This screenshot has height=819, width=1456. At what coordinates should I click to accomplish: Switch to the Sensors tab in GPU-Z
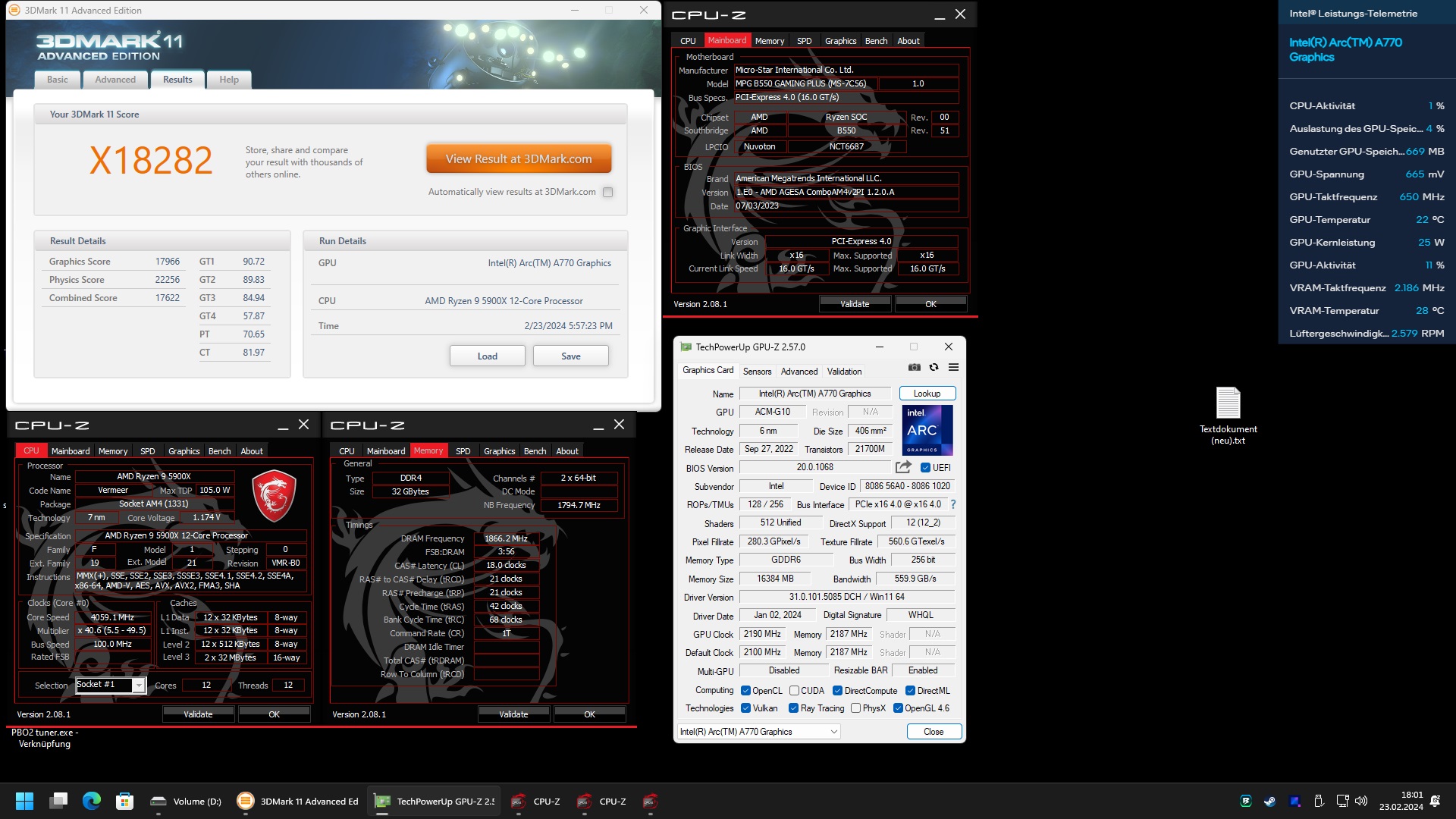[x=757, y=372]
